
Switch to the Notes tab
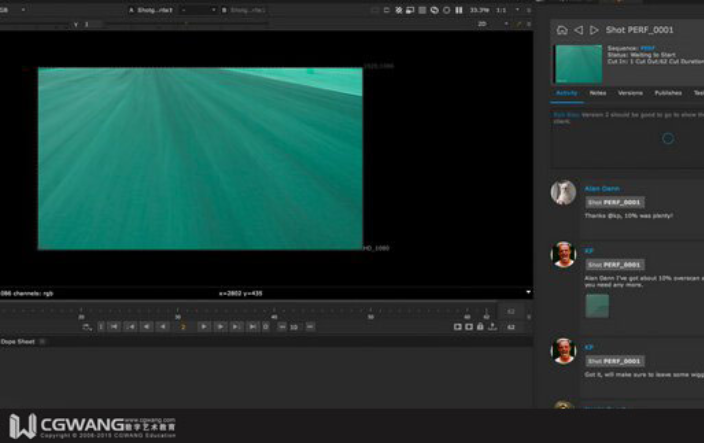point(598,93)
